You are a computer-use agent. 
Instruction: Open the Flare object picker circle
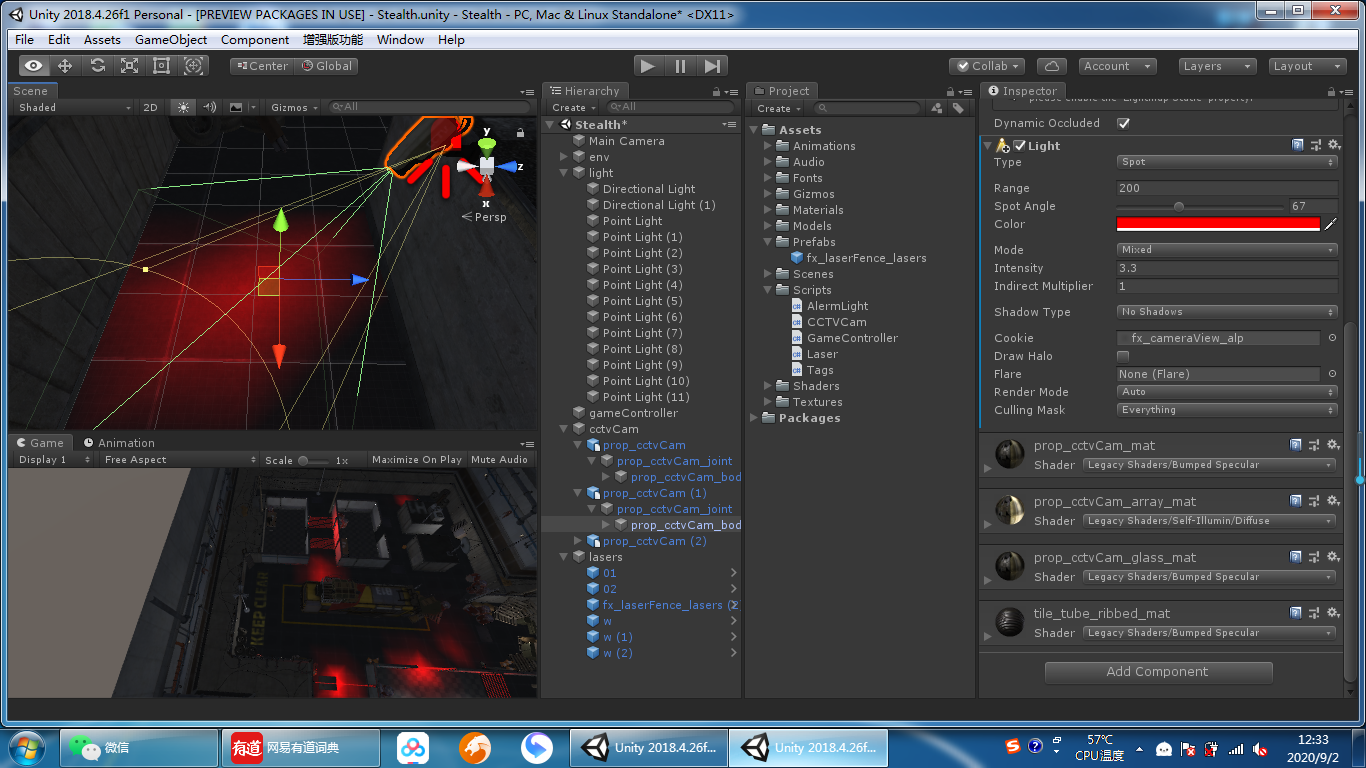click(x=1332, y=374)
